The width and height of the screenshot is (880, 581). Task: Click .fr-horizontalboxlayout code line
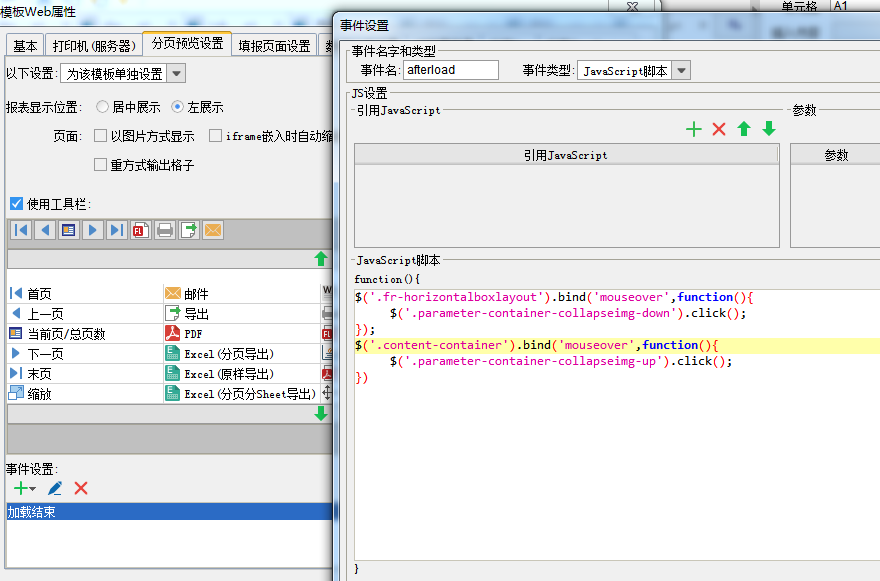point(554,297)
